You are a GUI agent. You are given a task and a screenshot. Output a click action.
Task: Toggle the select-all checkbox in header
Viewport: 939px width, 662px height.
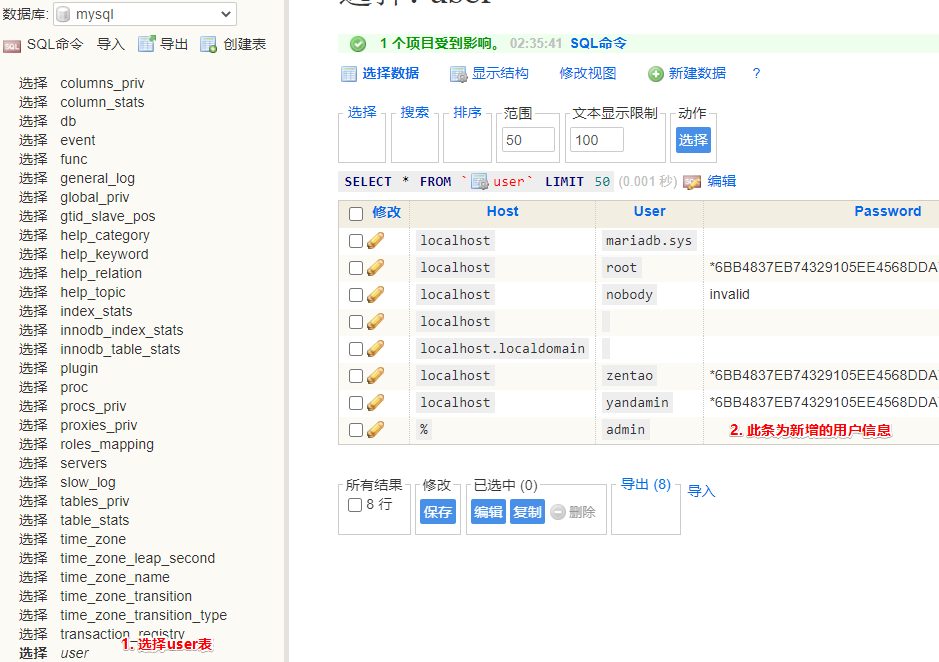tap(355, 213)
